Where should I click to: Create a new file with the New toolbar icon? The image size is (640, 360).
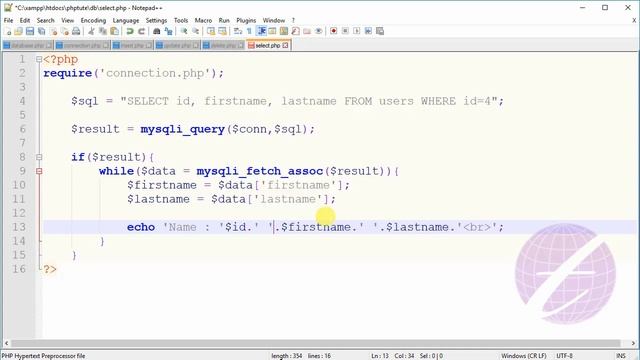[8, 31]
